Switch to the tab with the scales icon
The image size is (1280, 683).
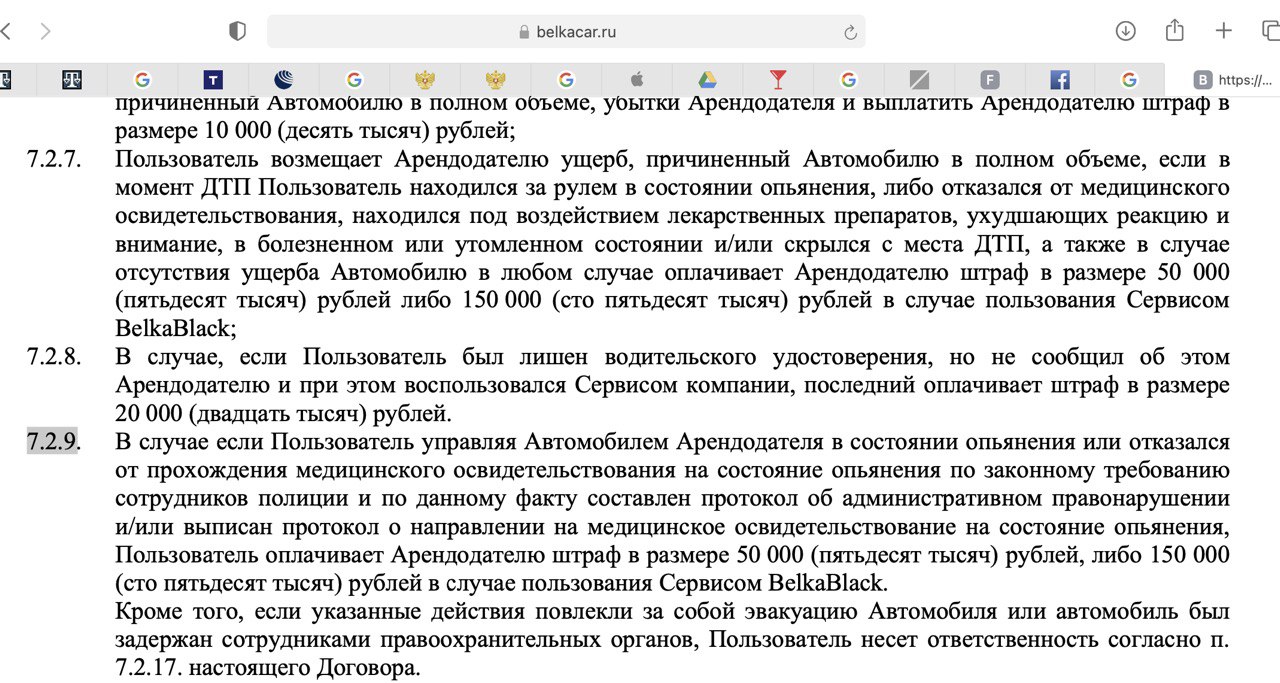click(x=71, y=80)
